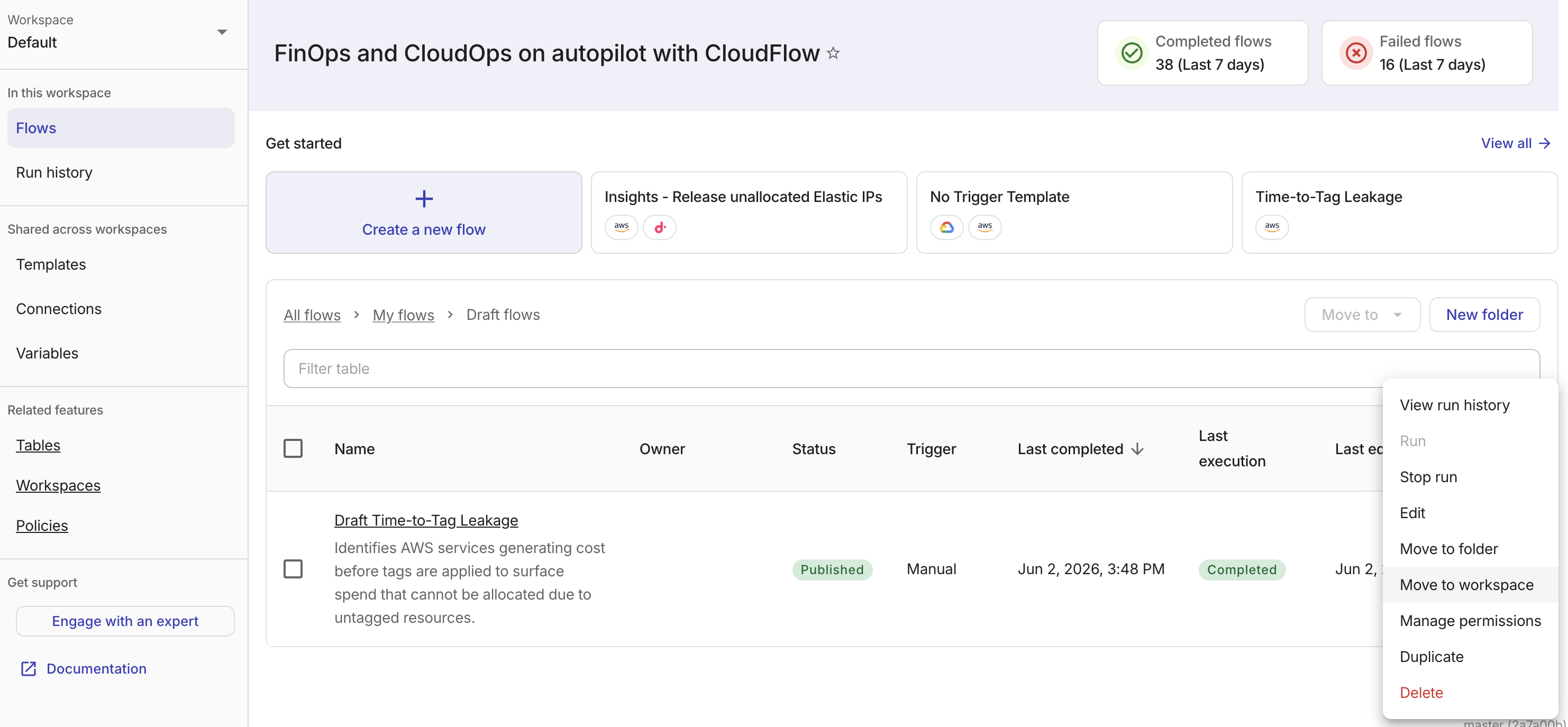Click the Documentation external link icon

(x=29, y=669)
